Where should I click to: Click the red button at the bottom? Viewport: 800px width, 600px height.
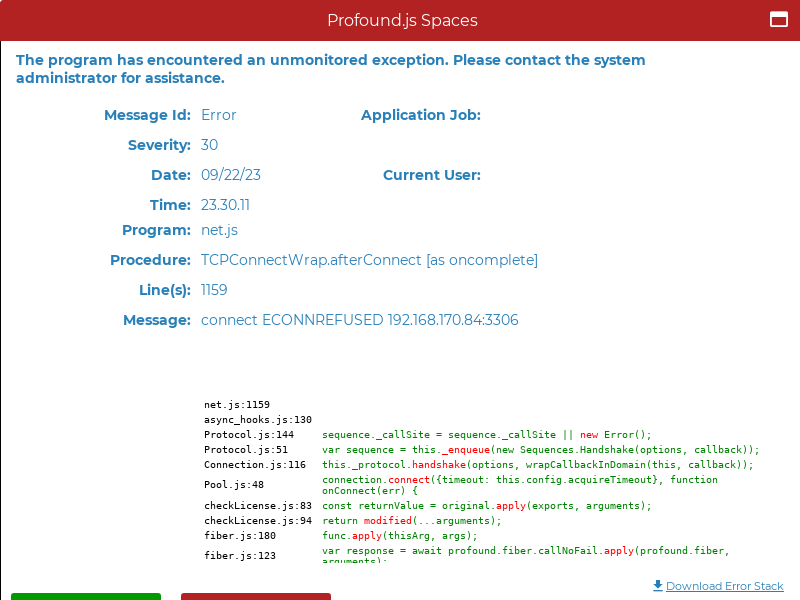pos(256,596)
